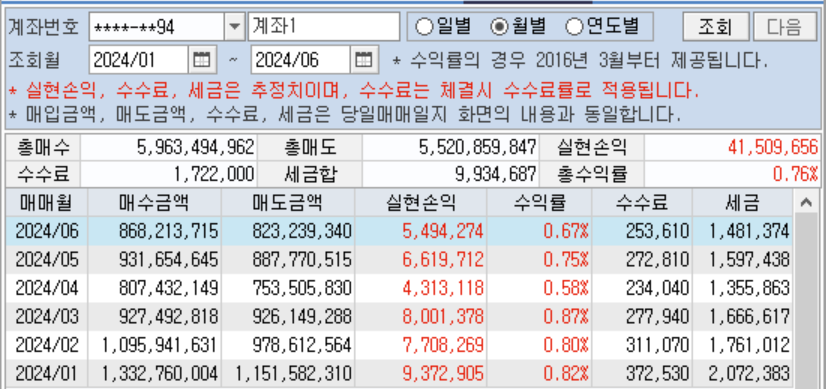Click realized profit 4,313,118 cell
The image size is (826, 389).
pyautogui.click(x=421, y=288)
